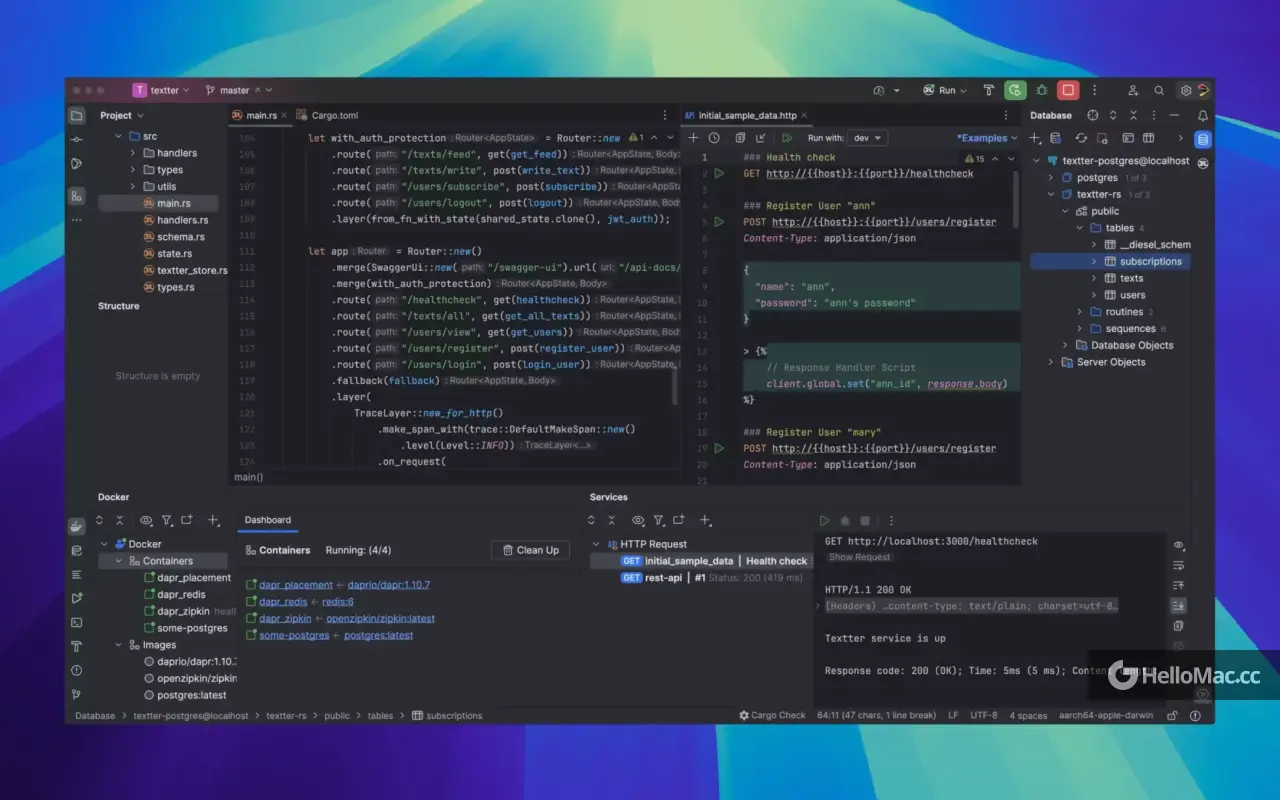Expand the routines node

pos(1080,312)
